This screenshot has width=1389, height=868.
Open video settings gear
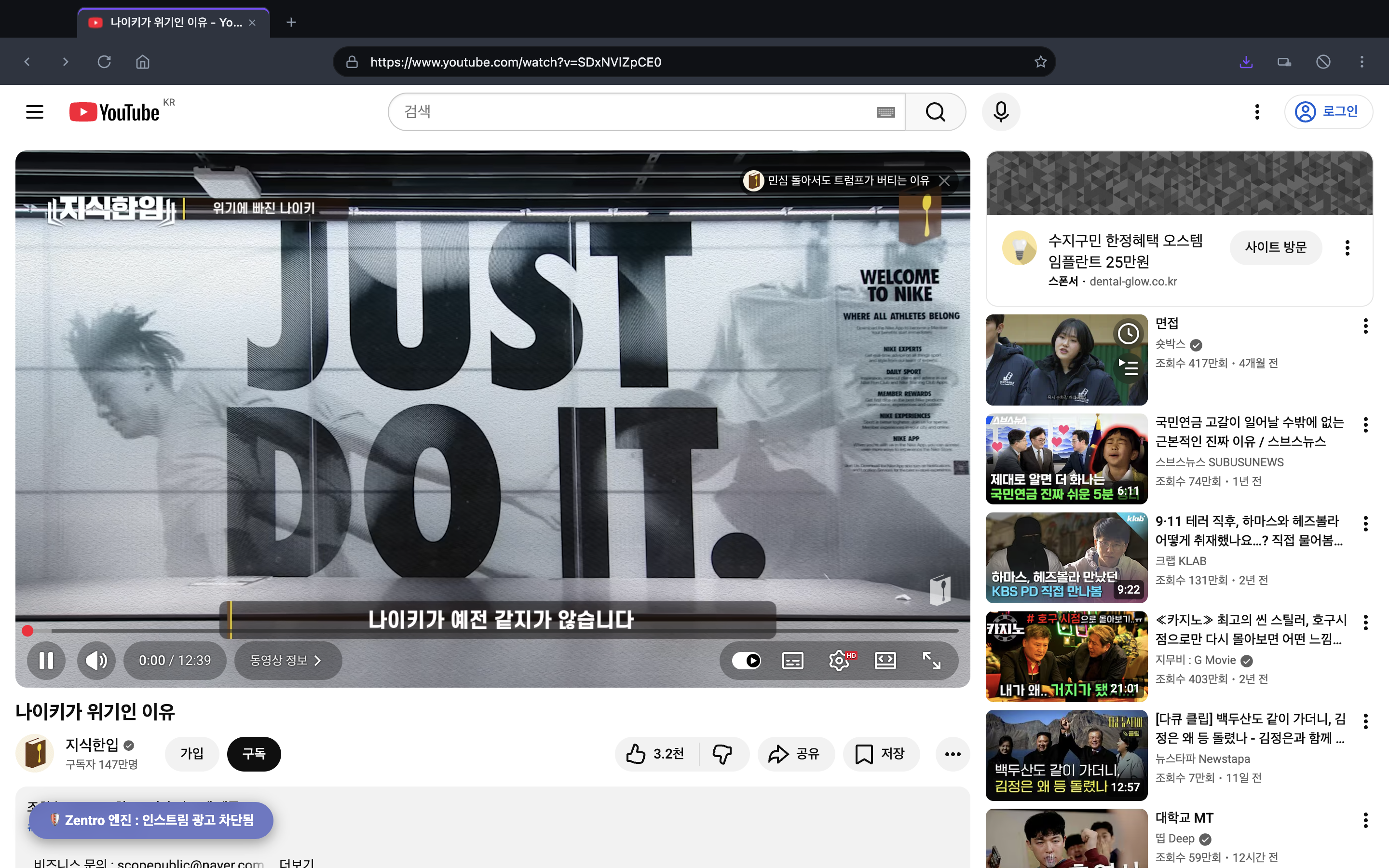click(839, 660)
